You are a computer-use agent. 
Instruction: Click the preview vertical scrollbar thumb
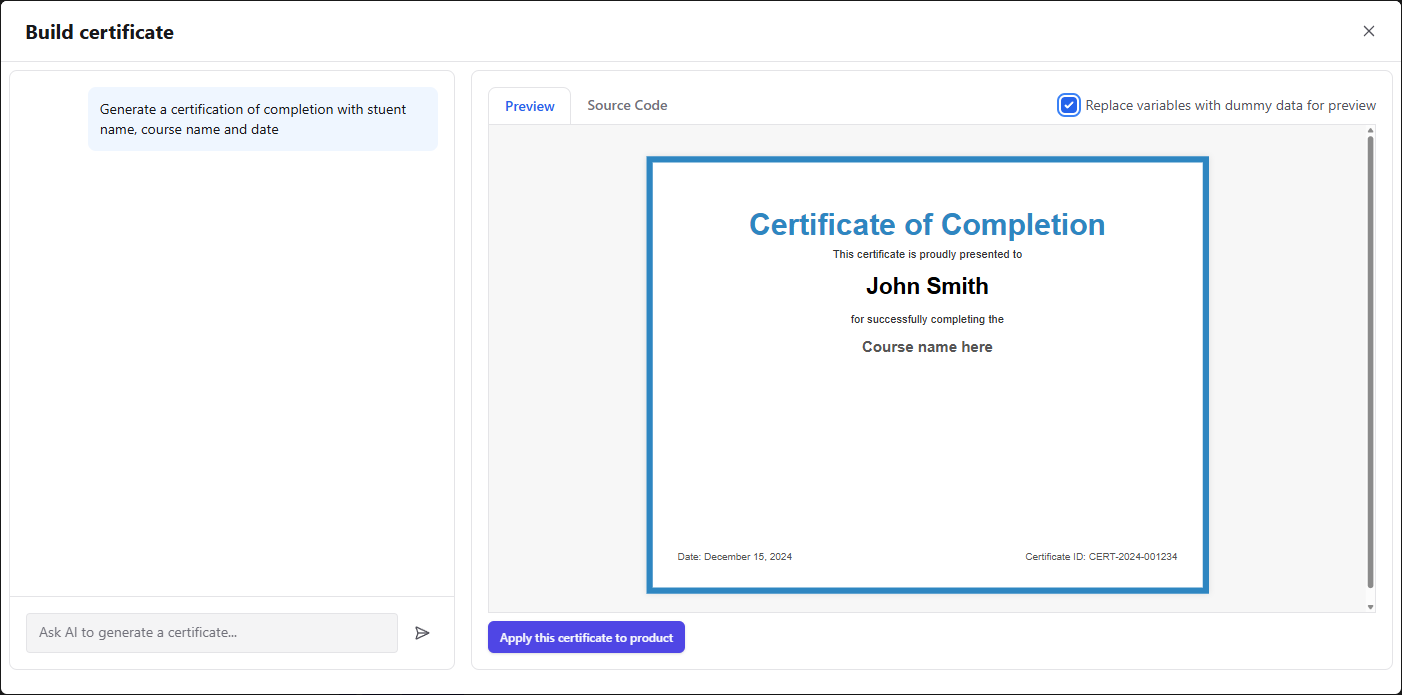point(1370,360)
